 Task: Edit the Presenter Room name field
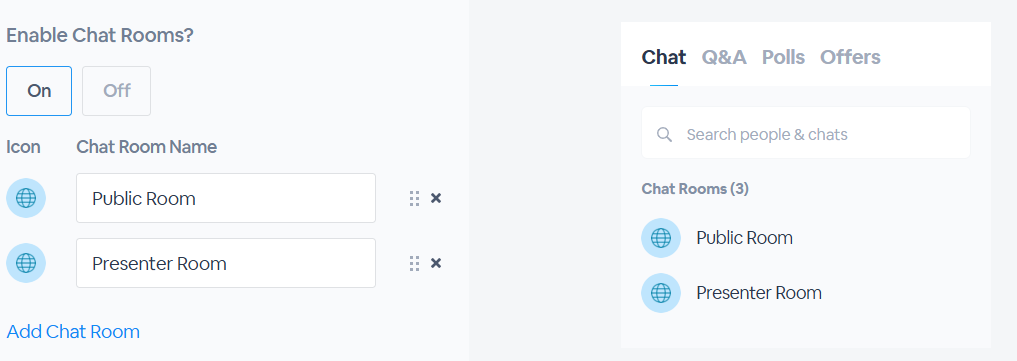(x=226, y=263)
